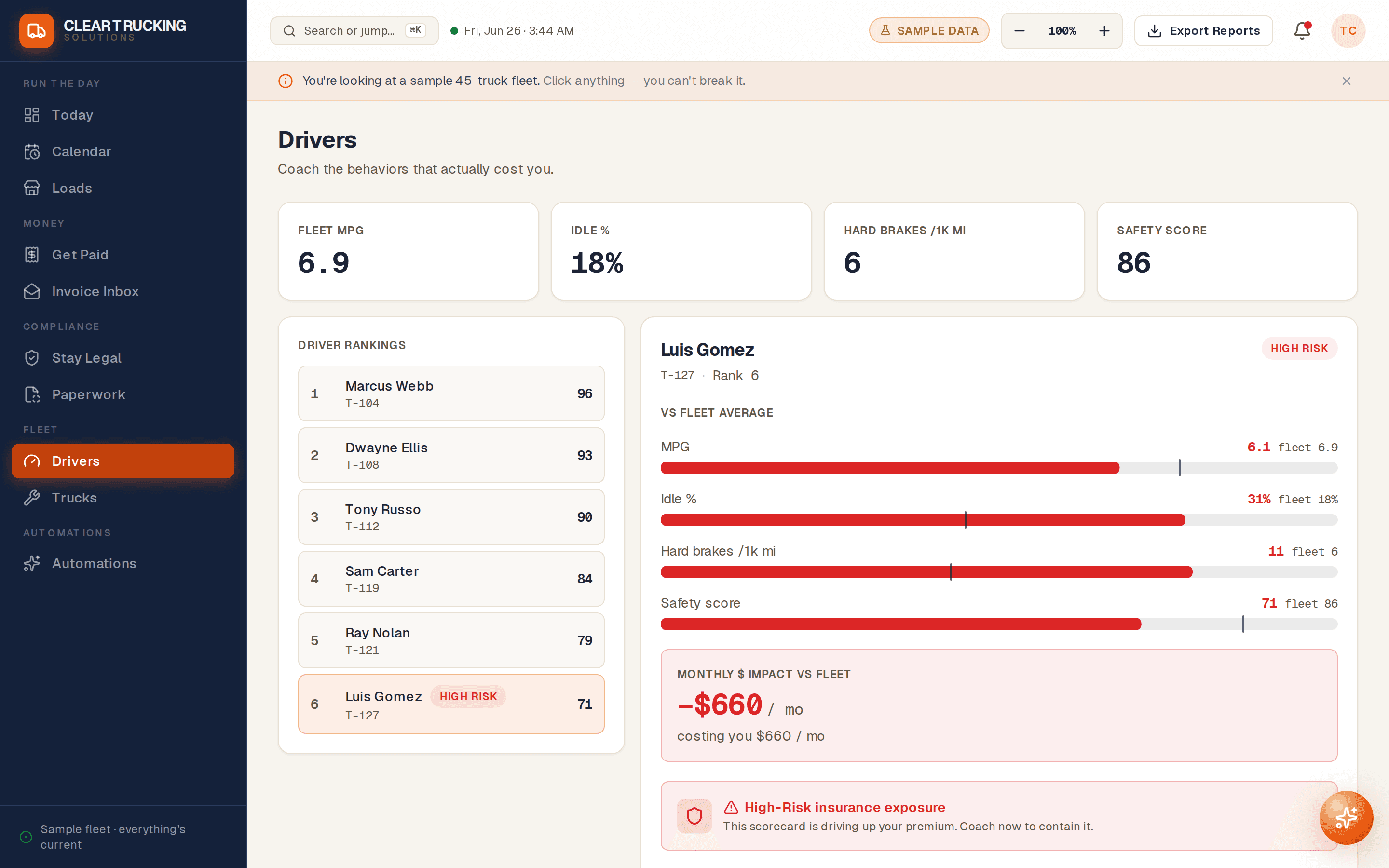Click the banner info circle icon
Viewport: 1389px width, 868px height.
pos(285,81)
